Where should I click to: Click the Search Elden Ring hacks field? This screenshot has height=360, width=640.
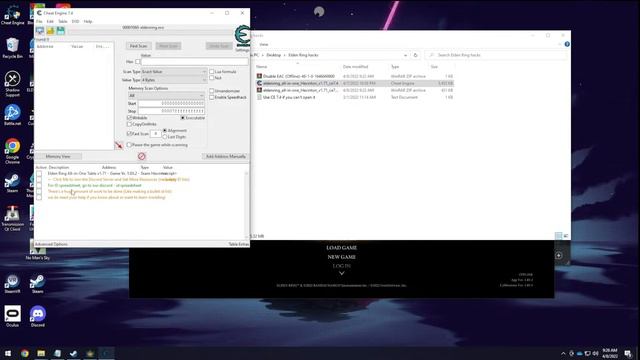(496, 55)
